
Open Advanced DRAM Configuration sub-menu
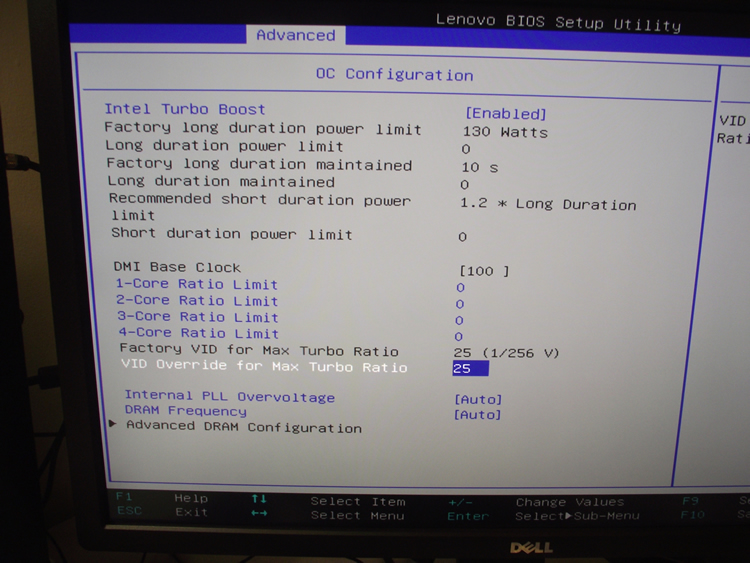click(x=244, y=426)
